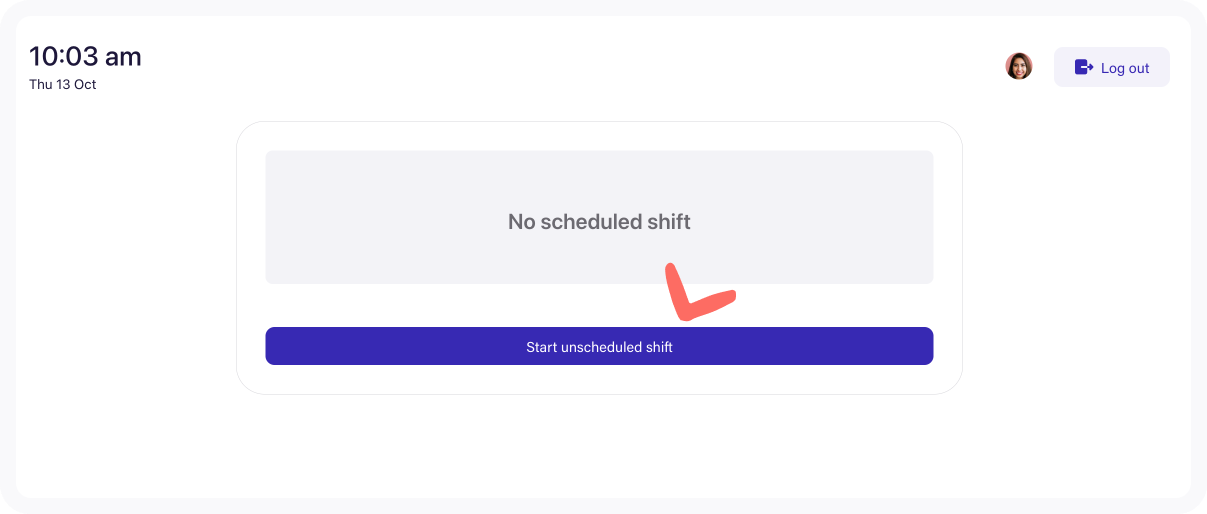Sign out using the top-right button
This screenshot has width=1207, height=514.
(x=1112, y=67)
